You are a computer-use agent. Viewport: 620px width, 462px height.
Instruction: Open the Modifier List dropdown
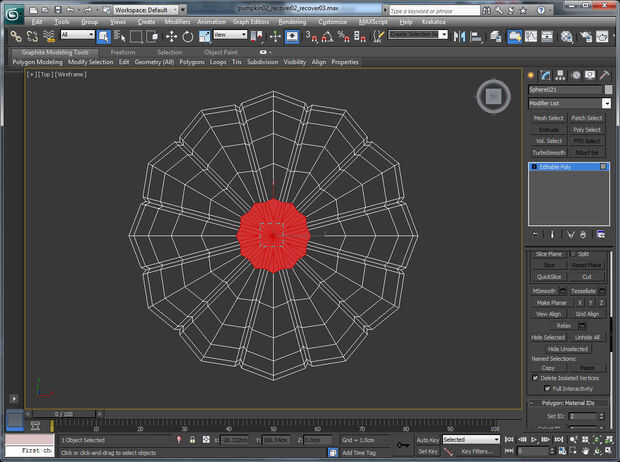click(606, 103)
